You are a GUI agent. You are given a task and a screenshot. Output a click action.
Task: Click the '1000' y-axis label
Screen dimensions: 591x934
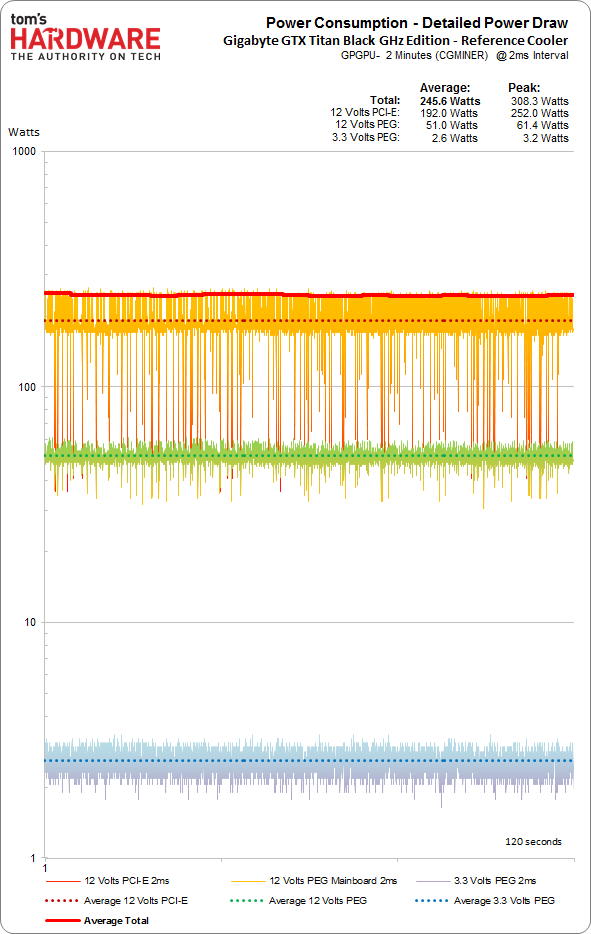24,151
